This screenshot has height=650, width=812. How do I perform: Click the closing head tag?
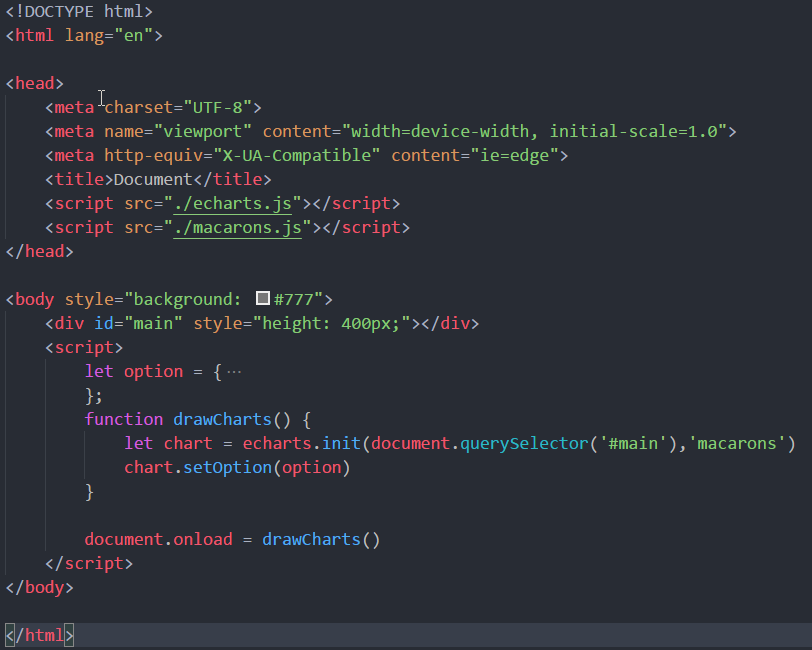click(40, 252)
